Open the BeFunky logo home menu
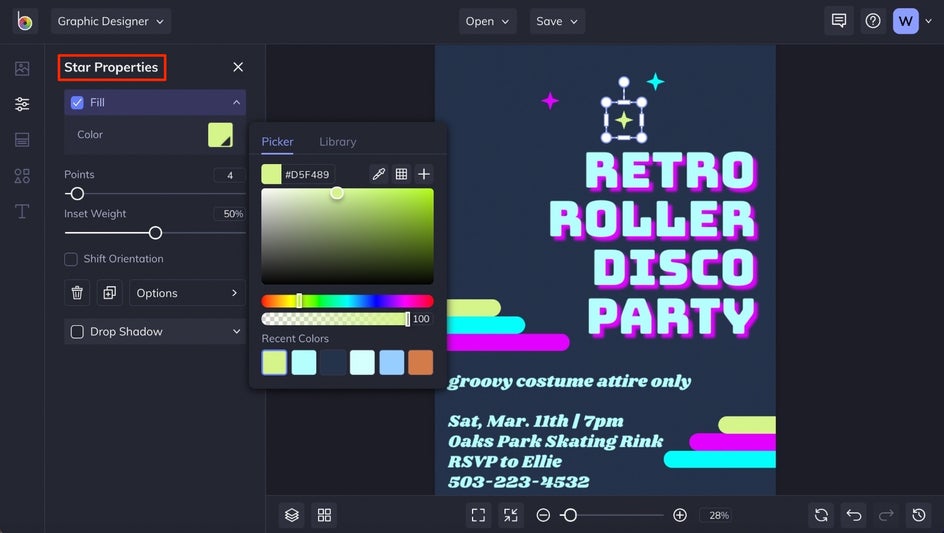This screenshot has height=533, width=944. click(x=25, y=22)
